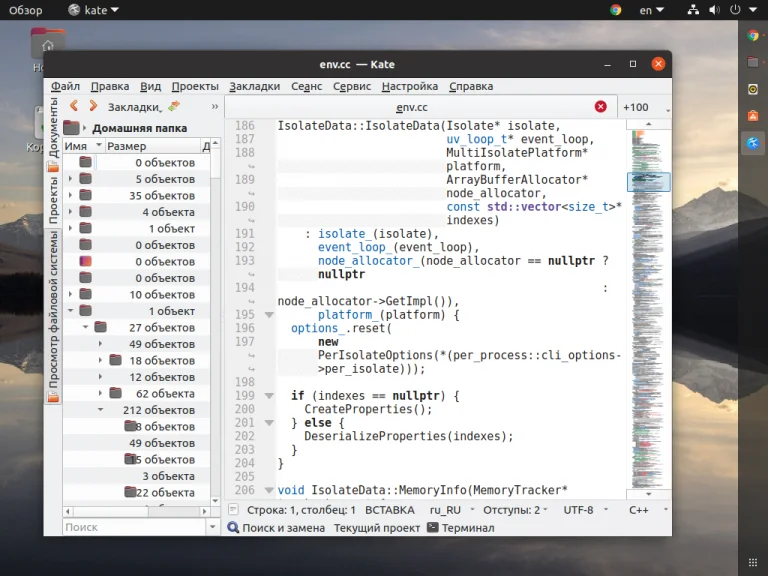This screenshot has width=768, height=576.
Task: Click the minimap highlighted viewport region
Action: 648,182
